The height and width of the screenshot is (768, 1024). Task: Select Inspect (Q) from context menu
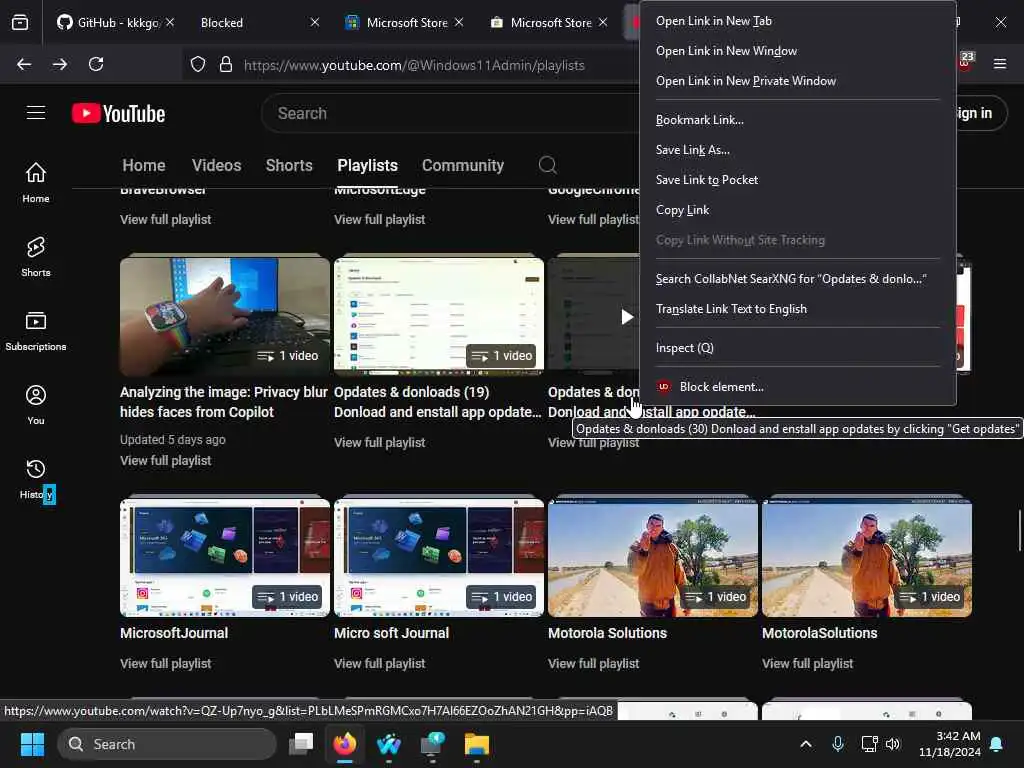(798, 348)
